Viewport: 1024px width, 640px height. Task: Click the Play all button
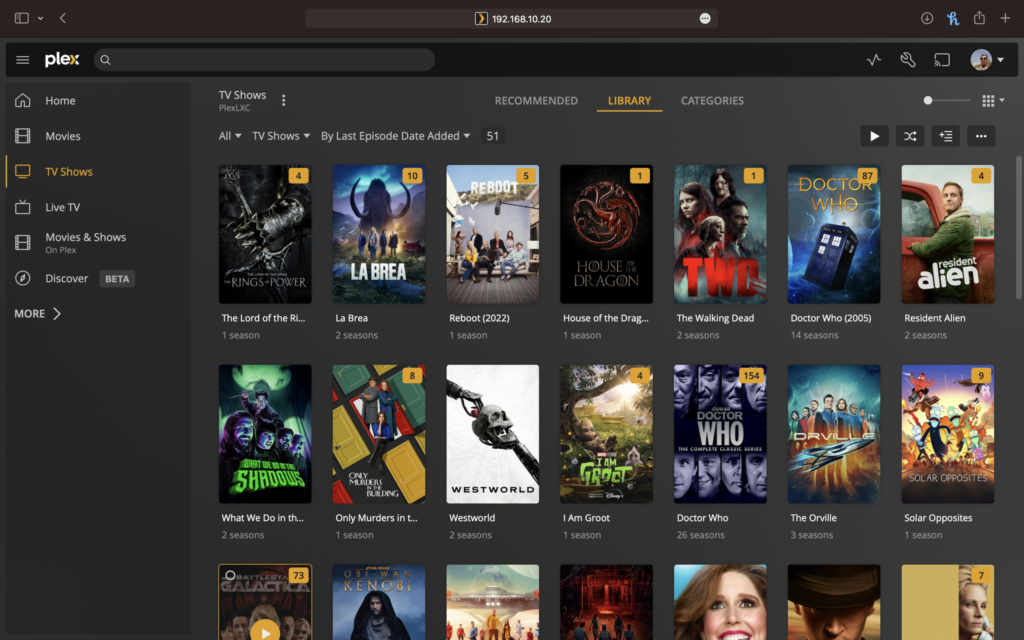point(874,136)
